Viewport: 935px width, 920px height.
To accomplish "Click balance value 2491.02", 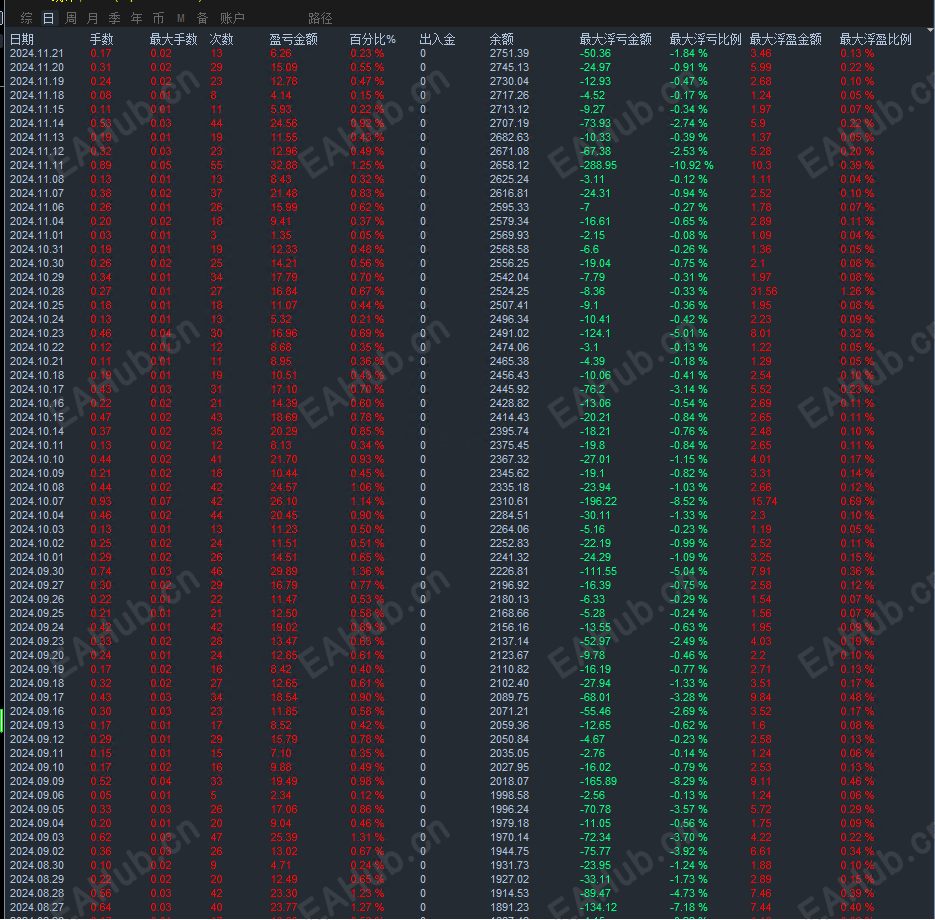I will 509,334.
